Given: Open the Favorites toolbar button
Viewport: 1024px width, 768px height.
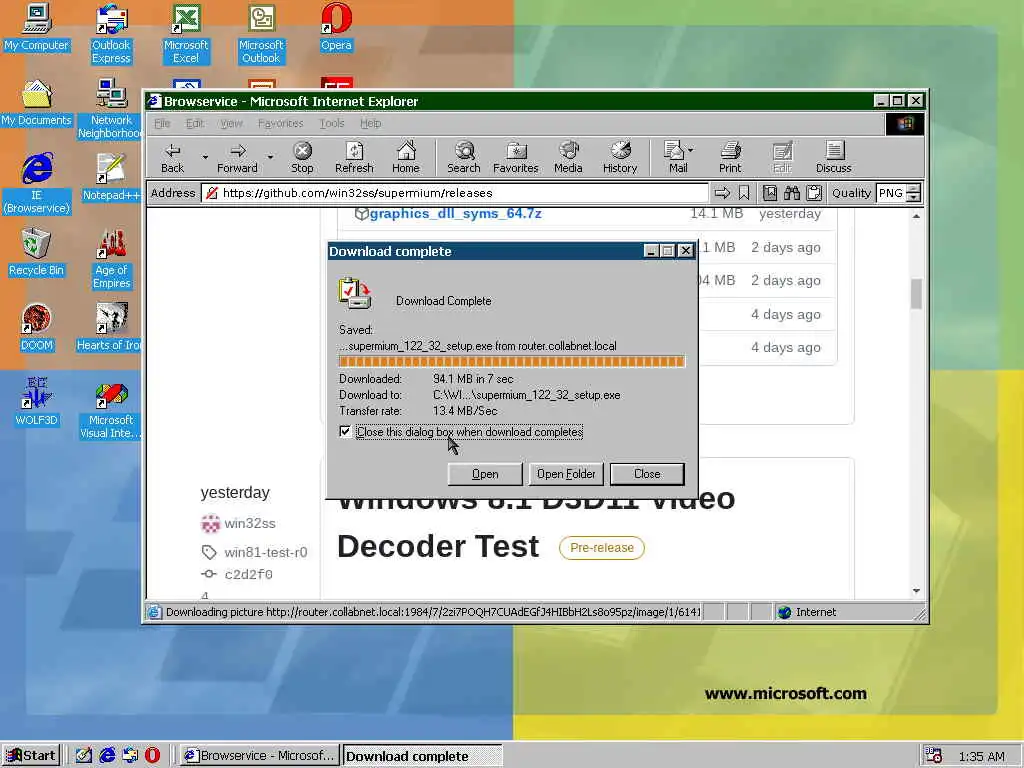Looking at the screenshot, I should tap(515, 157).
